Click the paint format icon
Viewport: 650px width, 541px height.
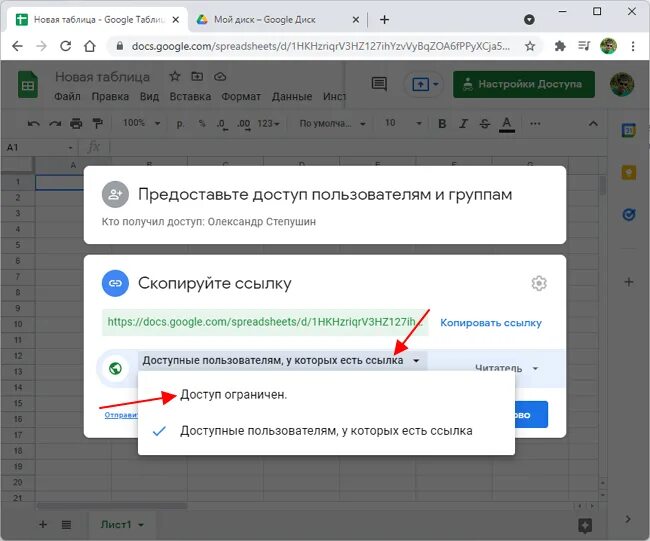[97, 124]
